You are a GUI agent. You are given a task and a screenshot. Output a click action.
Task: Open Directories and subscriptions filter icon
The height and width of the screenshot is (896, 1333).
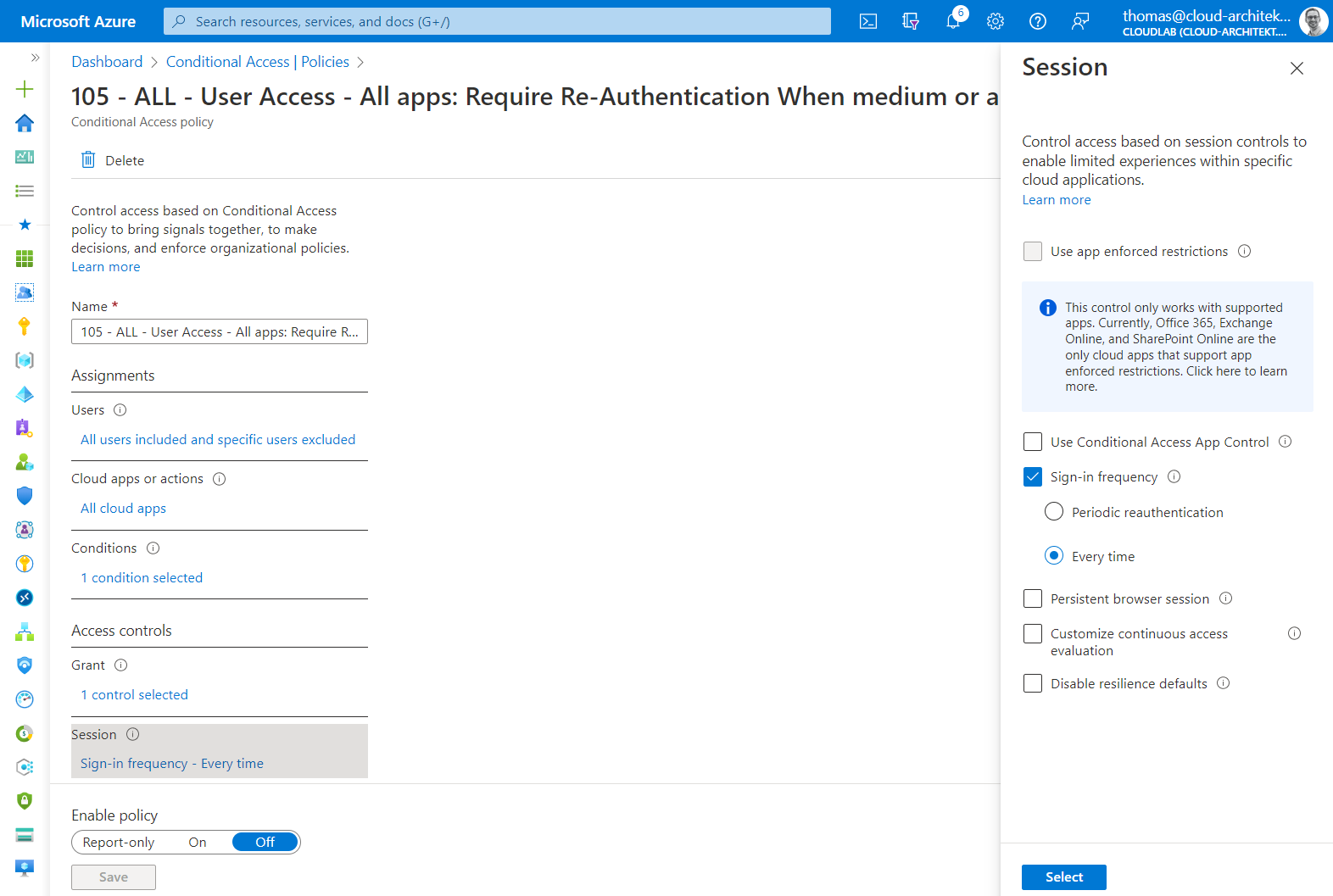(x=911, y=21)
